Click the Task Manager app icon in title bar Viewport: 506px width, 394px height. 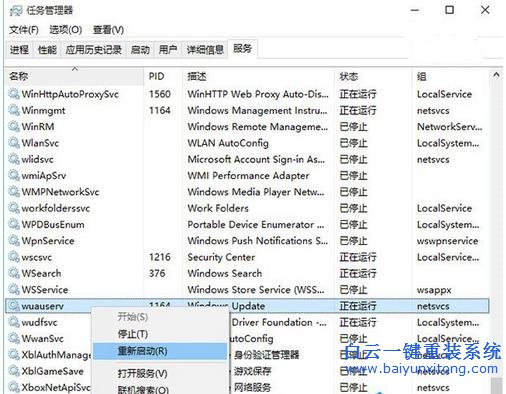pyautogui.click(x=16, y=11)
